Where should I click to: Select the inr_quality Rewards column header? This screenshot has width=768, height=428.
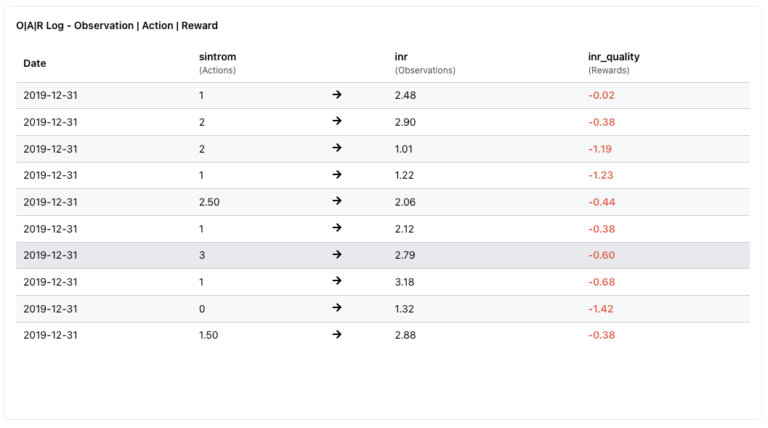click(x=613, y=63)
